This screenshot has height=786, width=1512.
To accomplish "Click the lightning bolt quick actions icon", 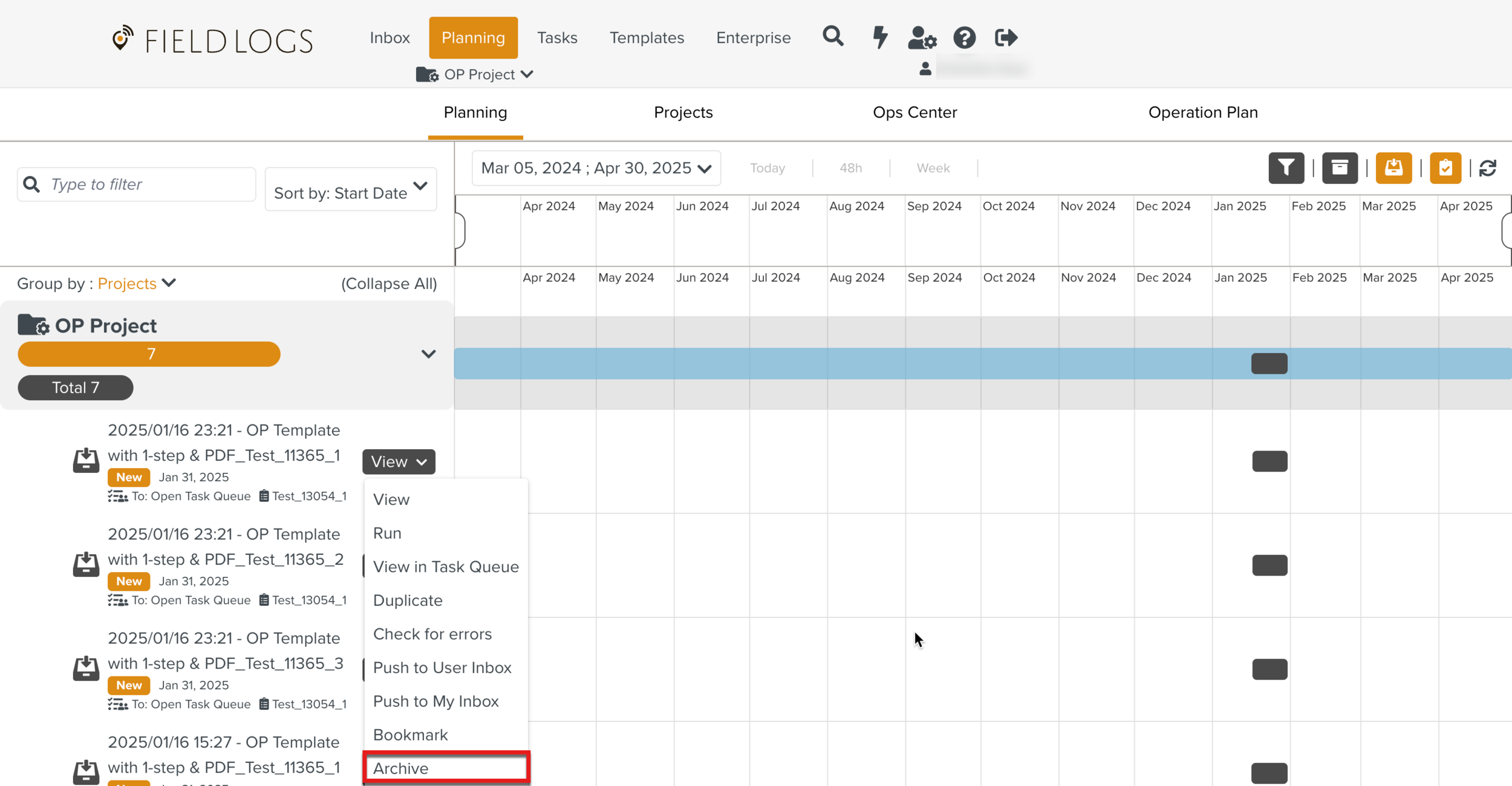I will click(880, 37).
